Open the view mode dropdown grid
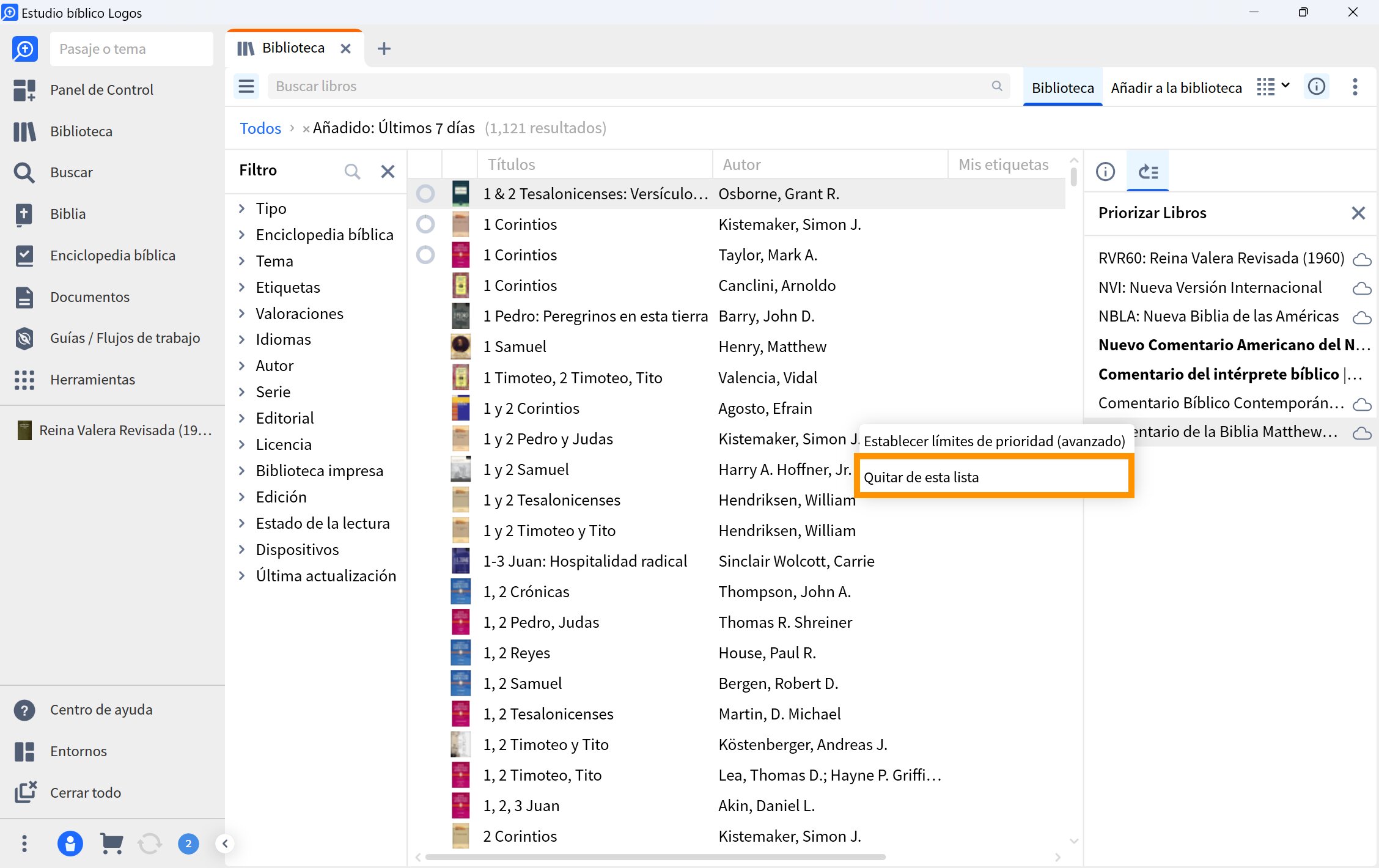This screenshot has height=868, width=1379. pos(1273,86)
